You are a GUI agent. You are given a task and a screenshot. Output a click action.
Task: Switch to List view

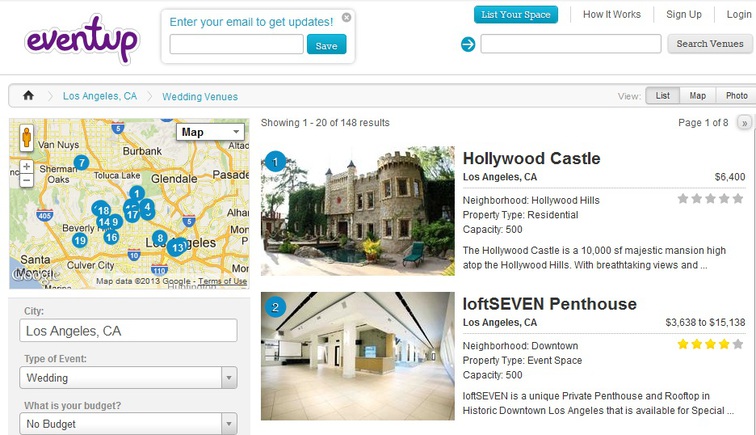coord(662,95)
